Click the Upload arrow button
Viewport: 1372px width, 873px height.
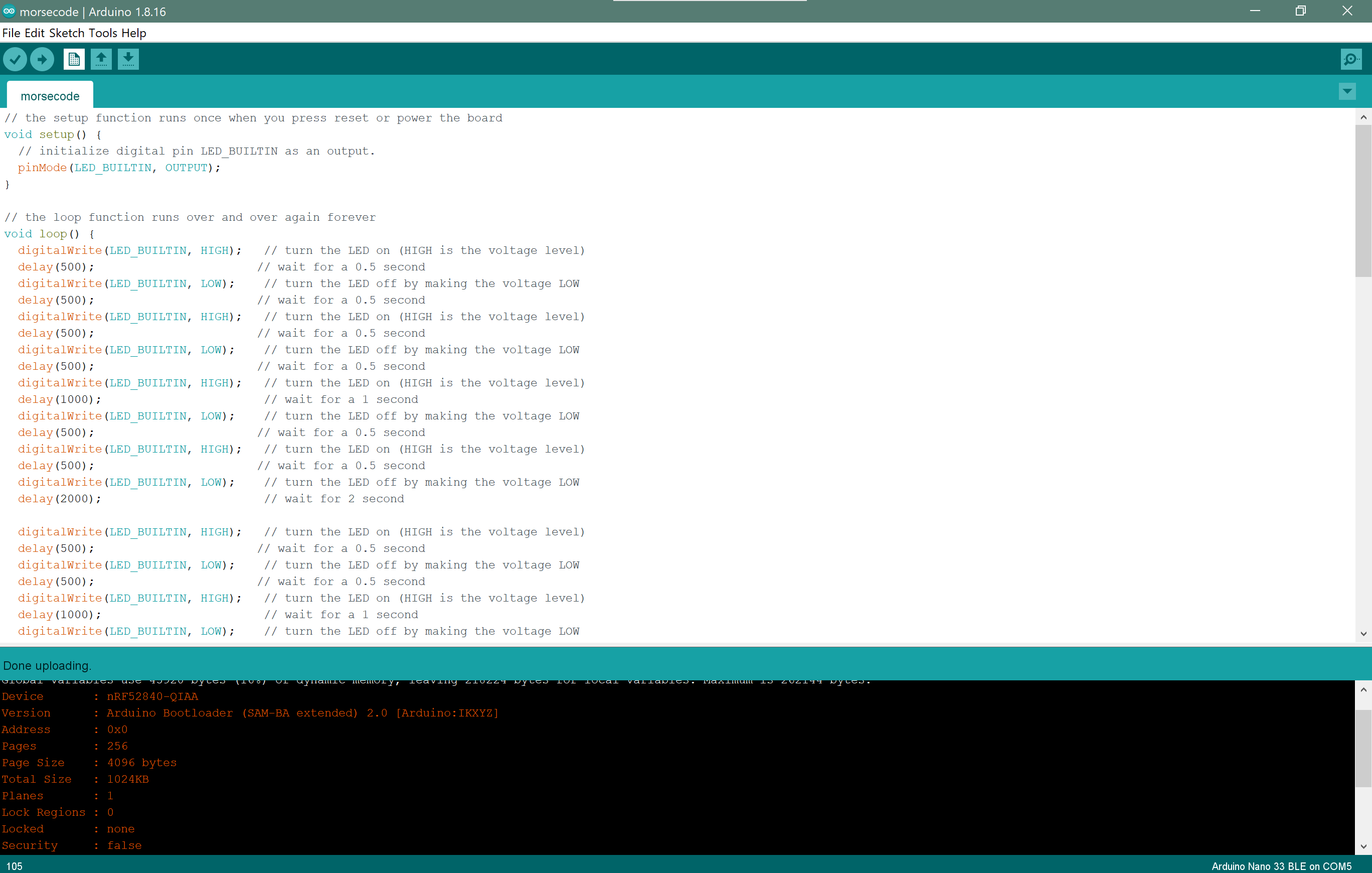click(x=42, y=59)
